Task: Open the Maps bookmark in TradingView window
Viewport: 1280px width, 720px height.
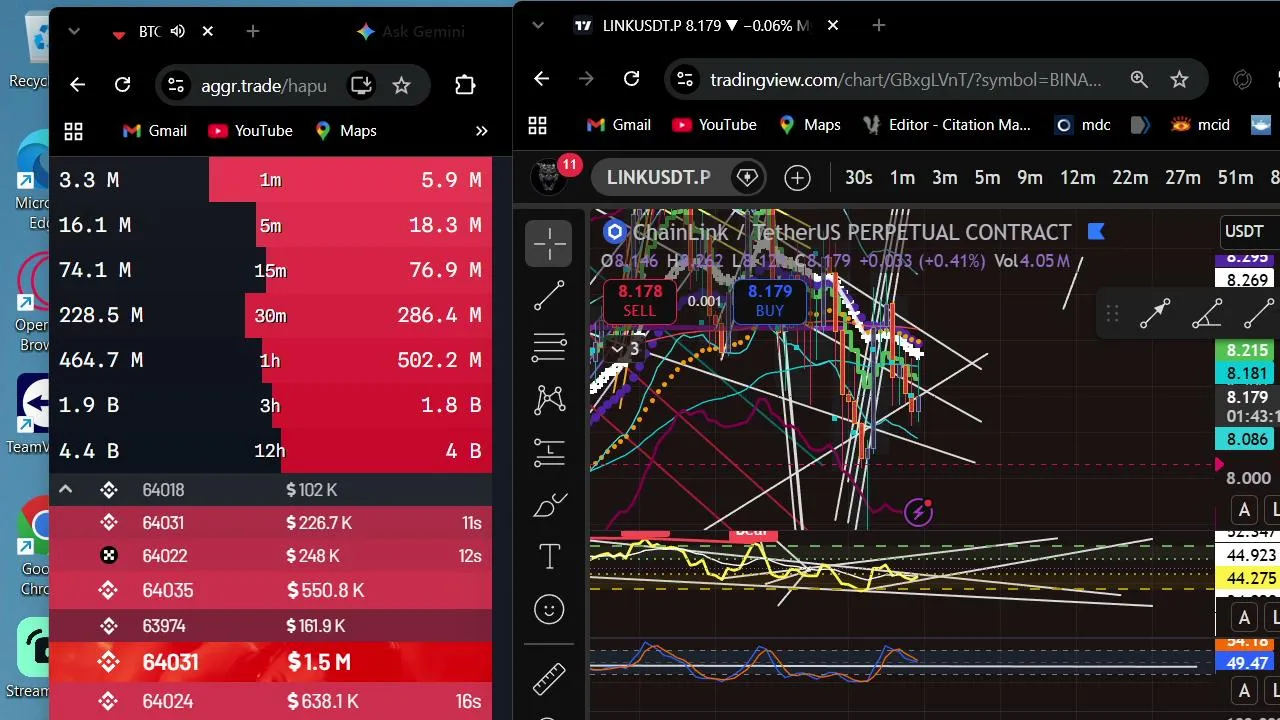Action: (808, 125)
